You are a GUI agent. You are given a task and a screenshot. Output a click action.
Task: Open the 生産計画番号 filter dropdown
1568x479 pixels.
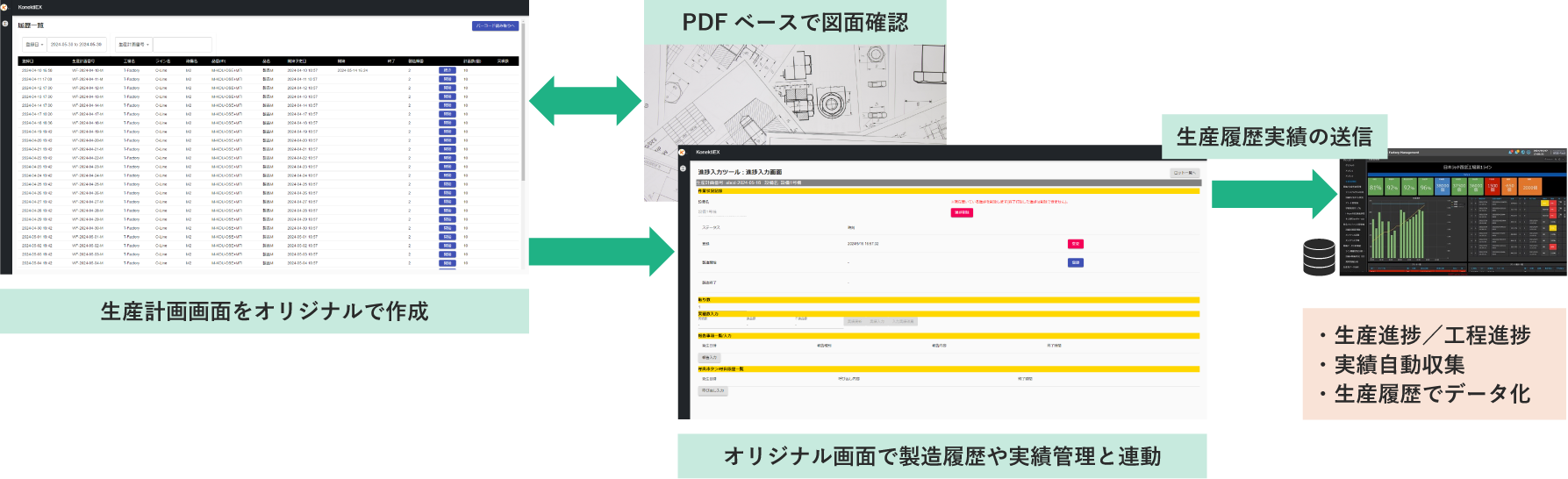click(x=134, y=45)
